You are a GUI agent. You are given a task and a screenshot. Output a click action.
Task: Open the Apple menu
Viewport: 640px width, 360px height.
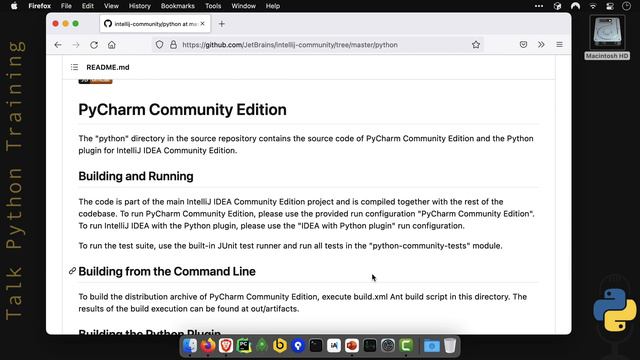pyautogui.click(x=14, y=6)
